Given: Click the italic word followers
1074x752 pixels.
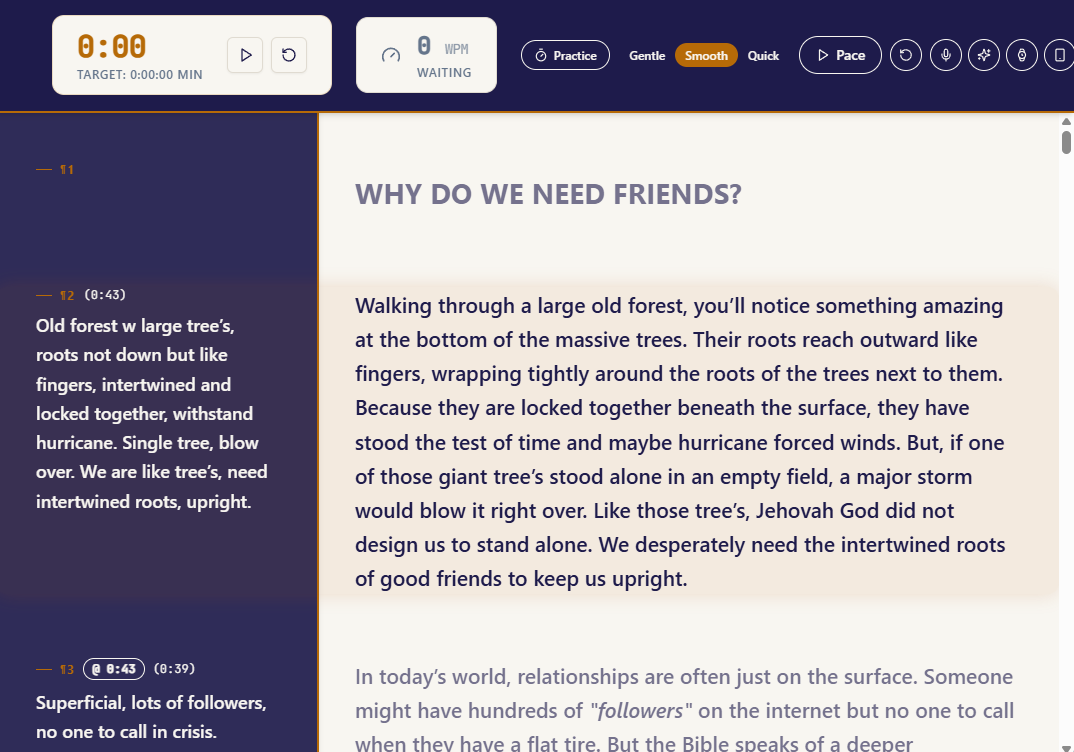Looking at the screenshot, I should [x=640, y=711].
